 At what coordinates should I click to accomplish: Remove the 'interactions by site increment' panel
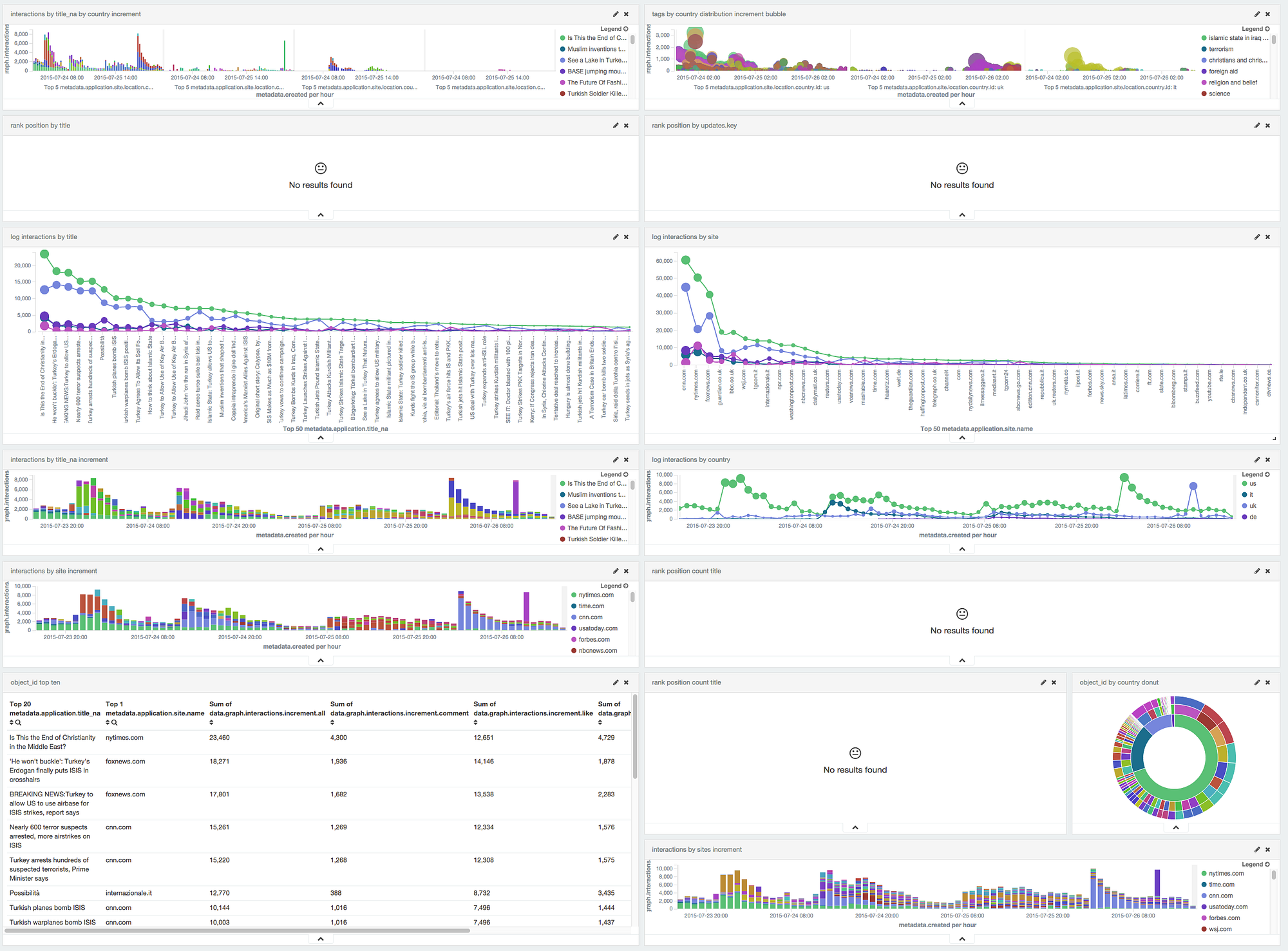pos(626,571)
